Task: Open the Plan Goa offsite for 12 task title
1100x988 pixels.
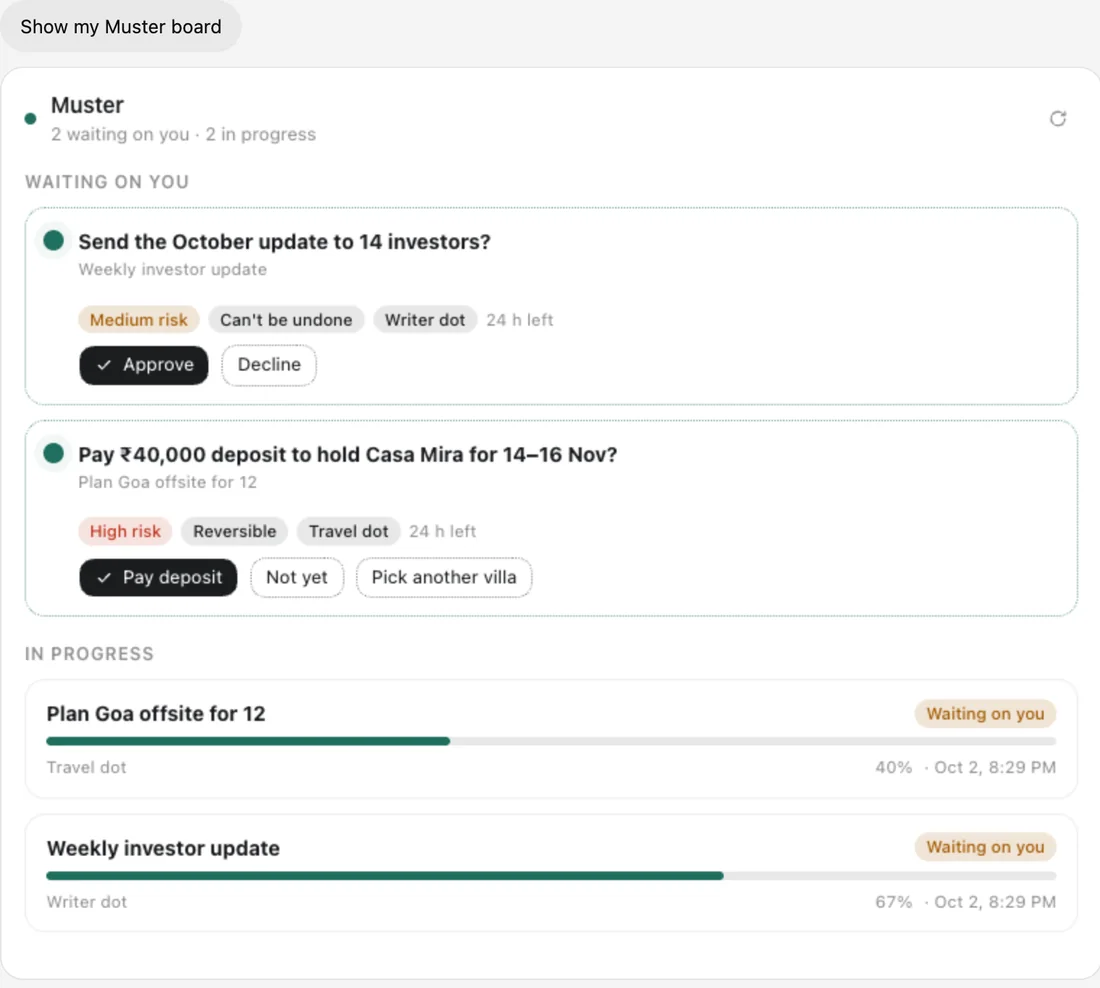Action: 156,714
